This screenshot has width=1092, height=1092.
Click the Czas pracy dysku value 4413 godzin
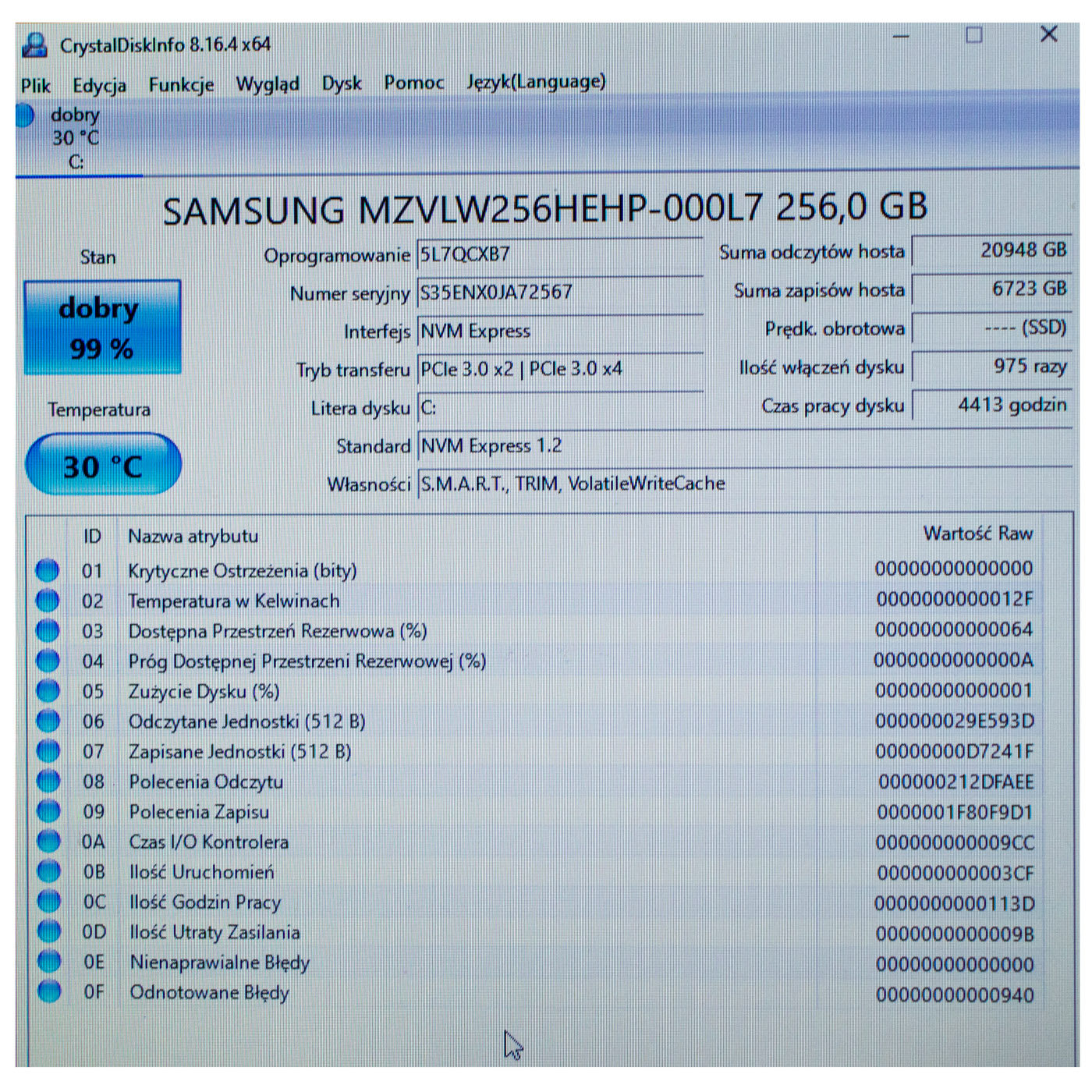coord(991,404)
